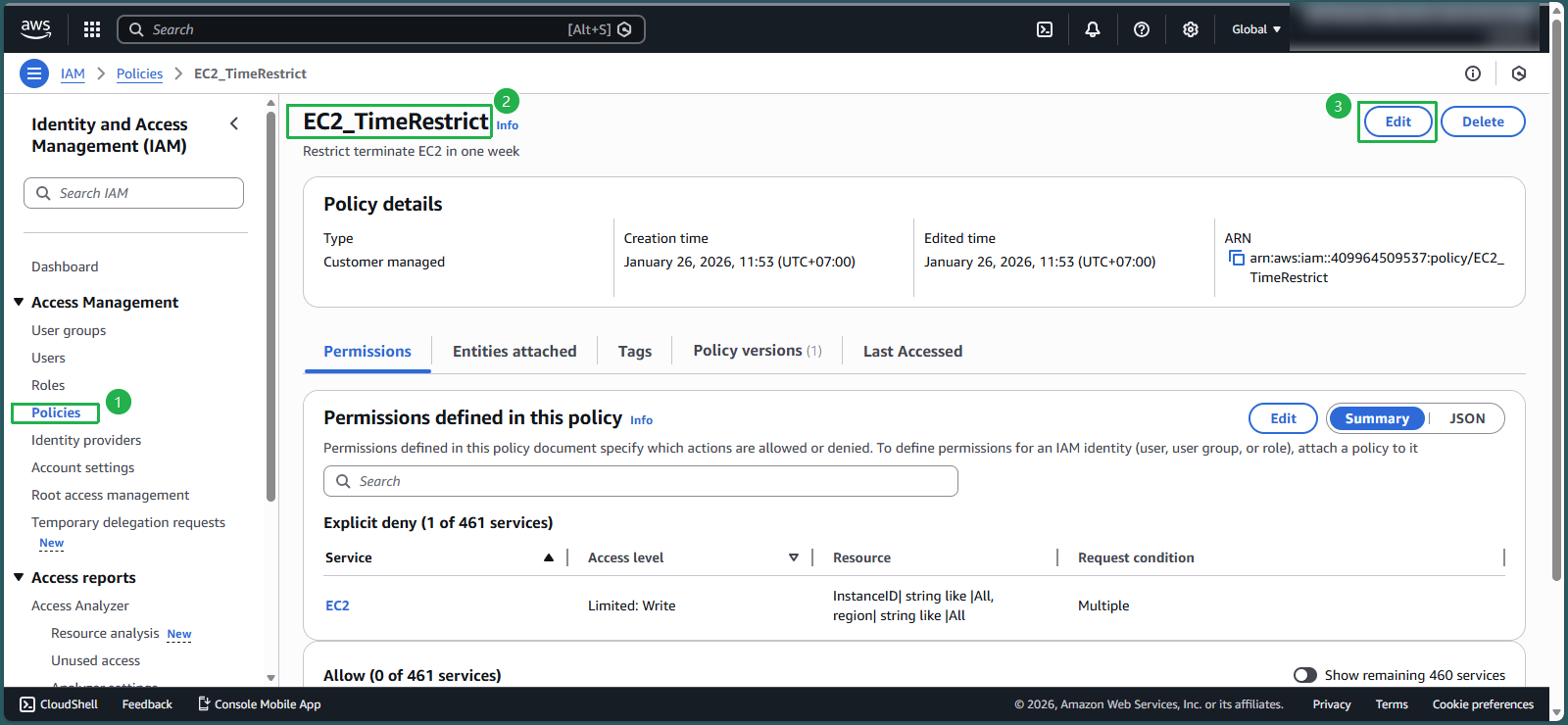Click the Amazon Q icon in search bar

(x=624, y=29)
